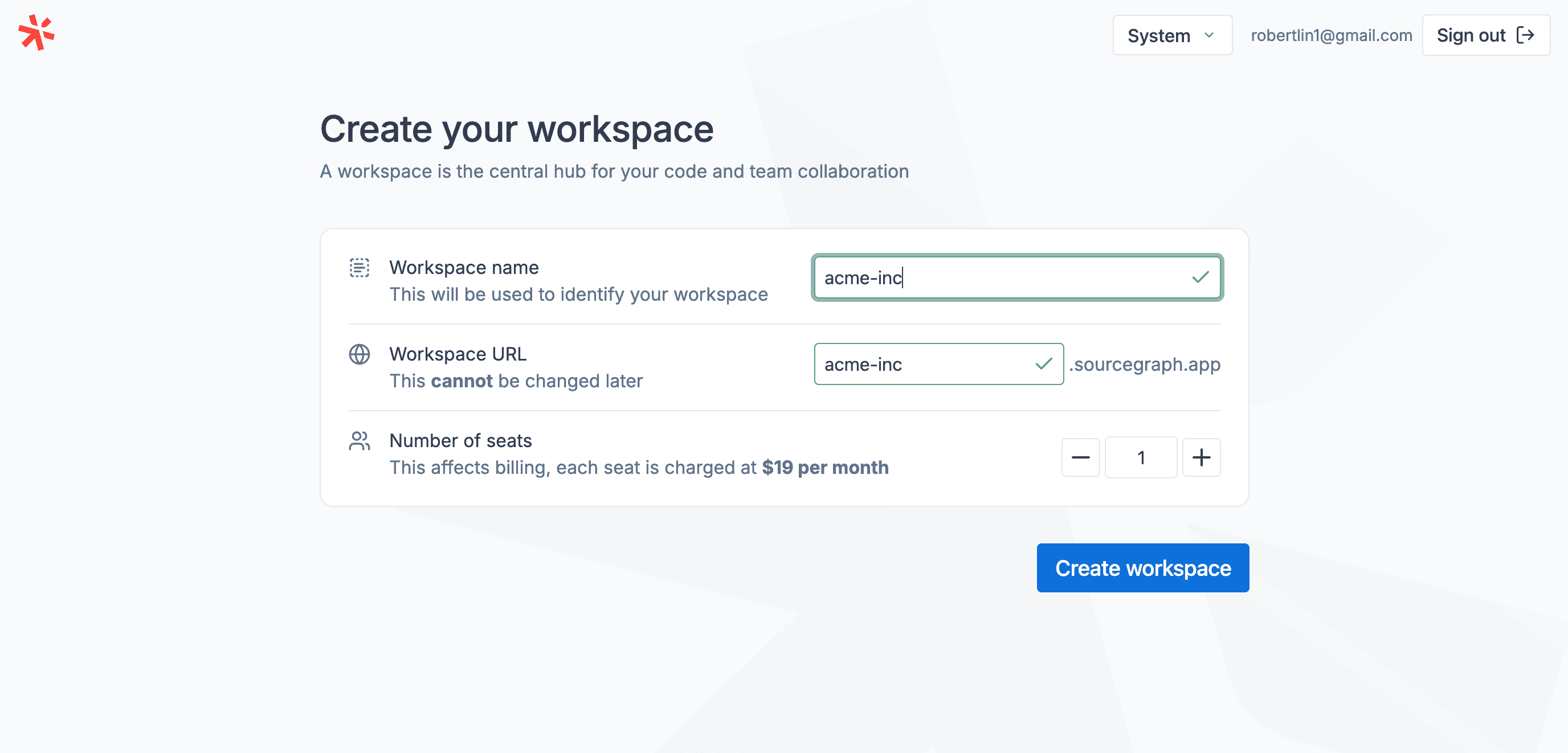Open the System theme dropdown
1568x753 pixels.
tap(1173, 35)
